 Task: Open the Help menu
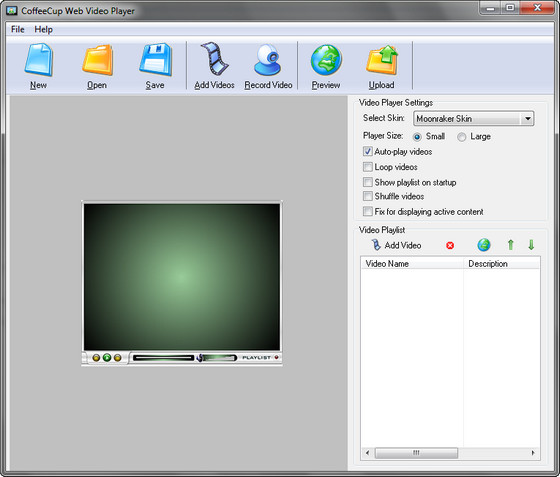point(44,29)
